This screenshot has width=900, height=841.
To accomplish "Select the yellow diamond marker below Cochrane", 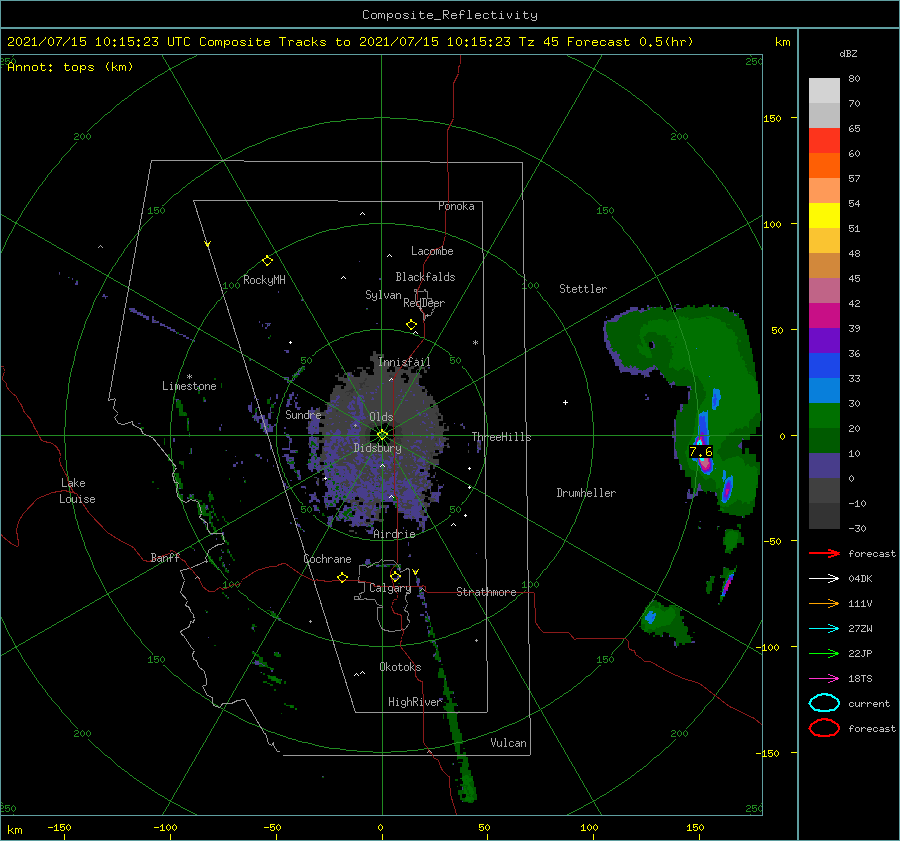I will pyautogui.click(x=343, y=578).
